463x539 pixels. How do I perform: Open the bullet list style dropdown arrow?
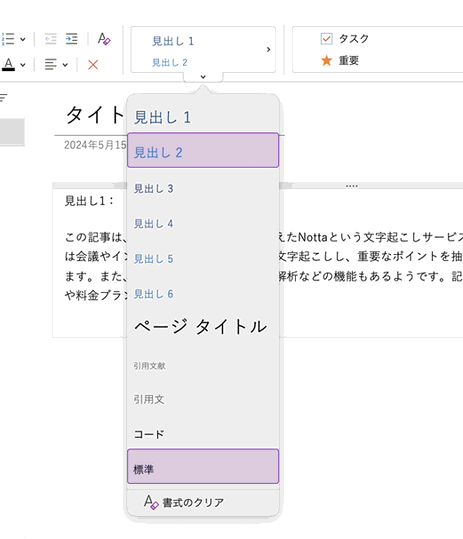click(x=23, y=39)
